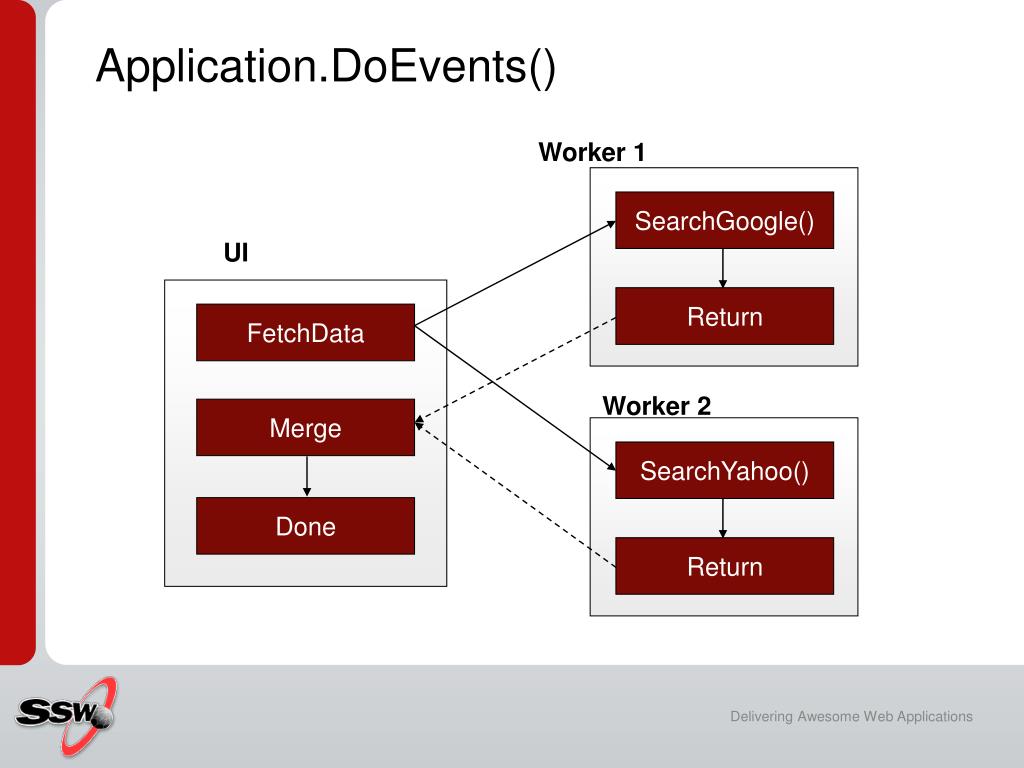Click the SearchGoogle() box

click(x=724, y=220)
